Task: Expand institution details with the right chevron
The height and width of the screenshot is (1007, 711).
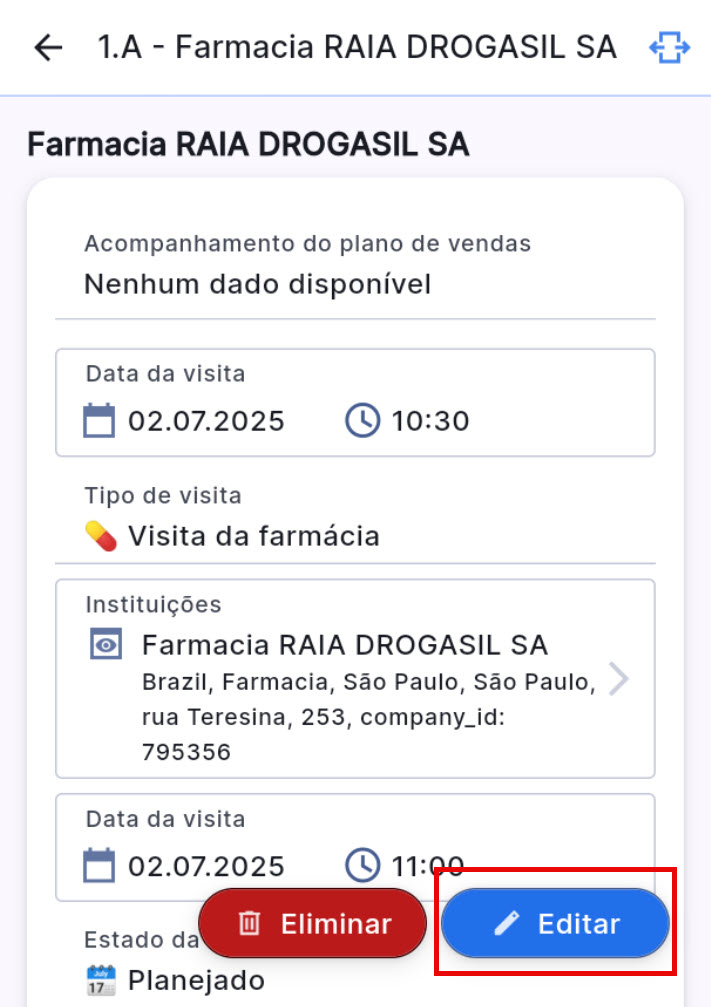Action: (x=619, y=679)
